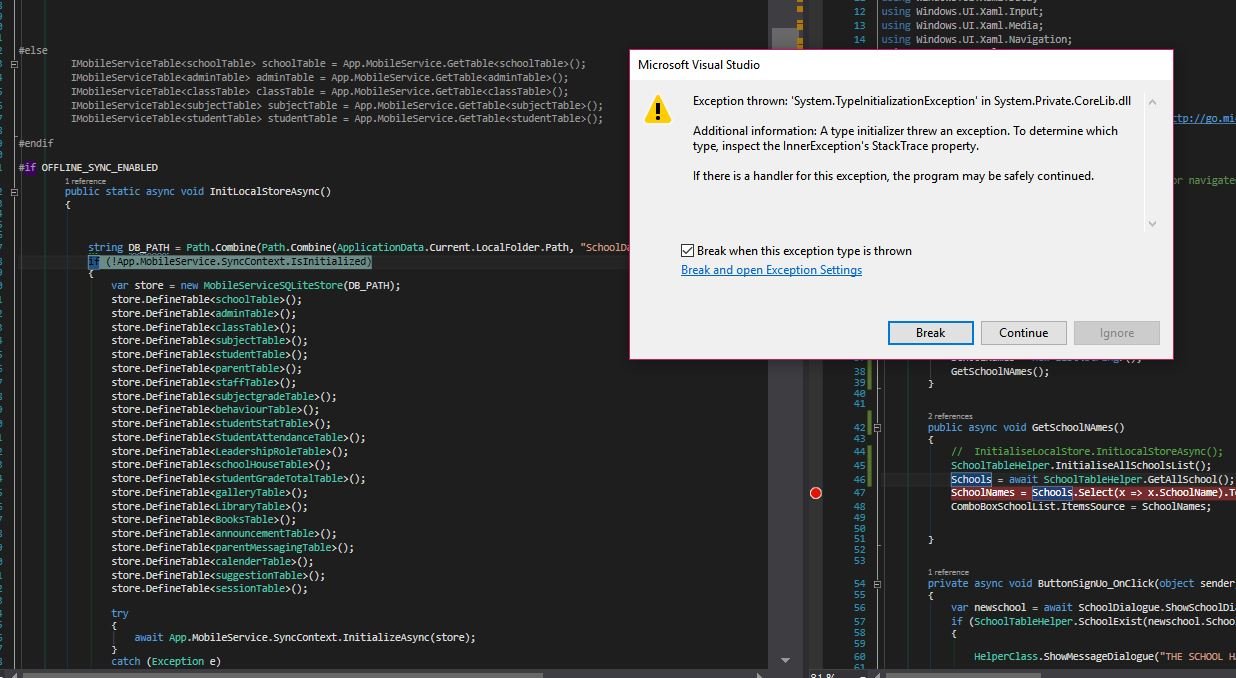Click the left editor's scroll-down arrow
This screenshot has width=1236, height=678.
click(785, 661)
